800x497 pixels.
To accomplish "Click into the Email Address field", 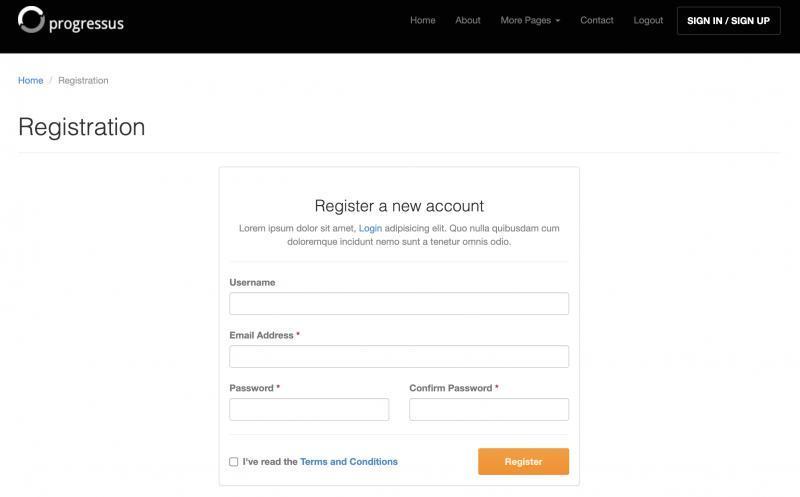I will [x=399, y=357].
